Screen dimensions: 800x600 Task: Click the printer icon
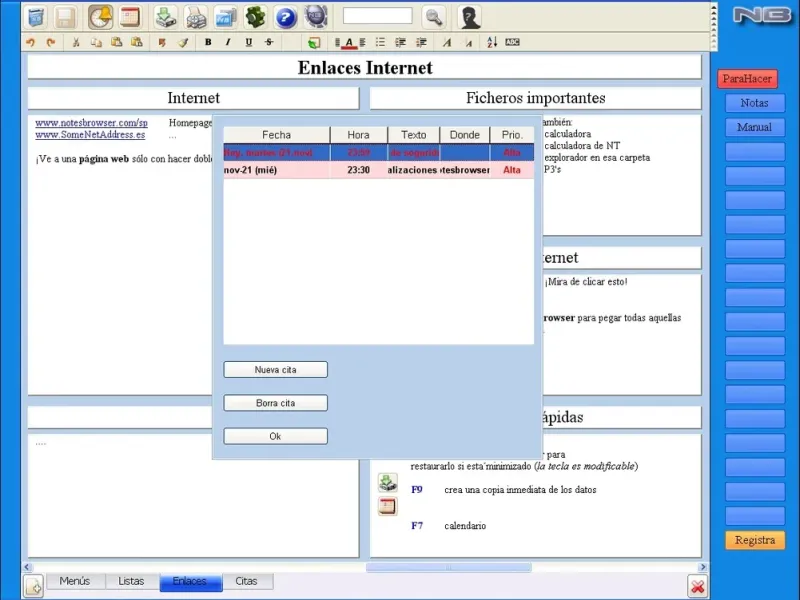coord(195,17)
